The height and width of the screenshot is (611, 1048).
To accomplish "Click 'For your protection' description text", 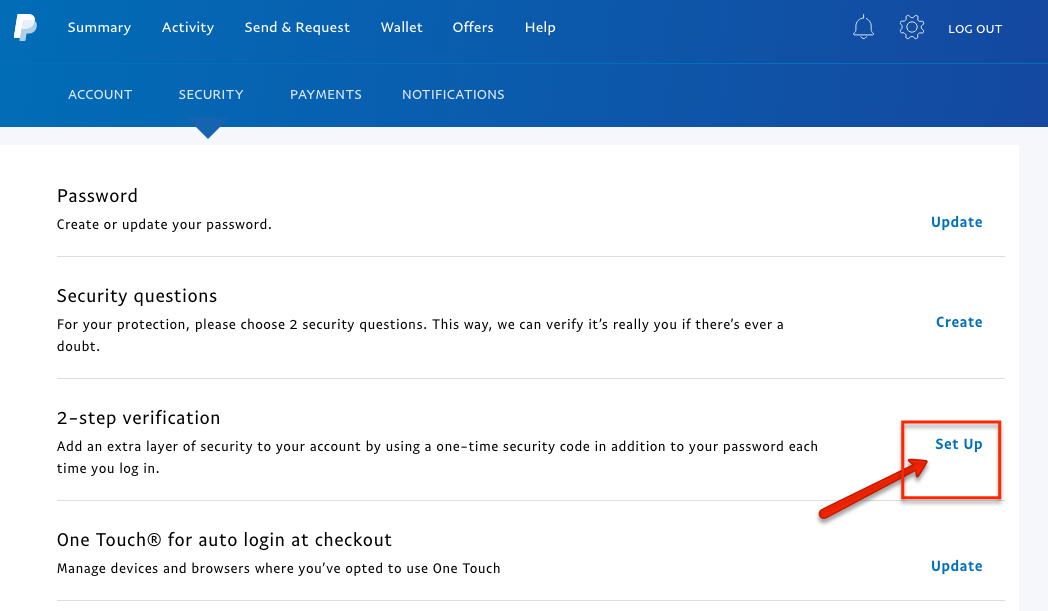I will [x=420, y=335].
